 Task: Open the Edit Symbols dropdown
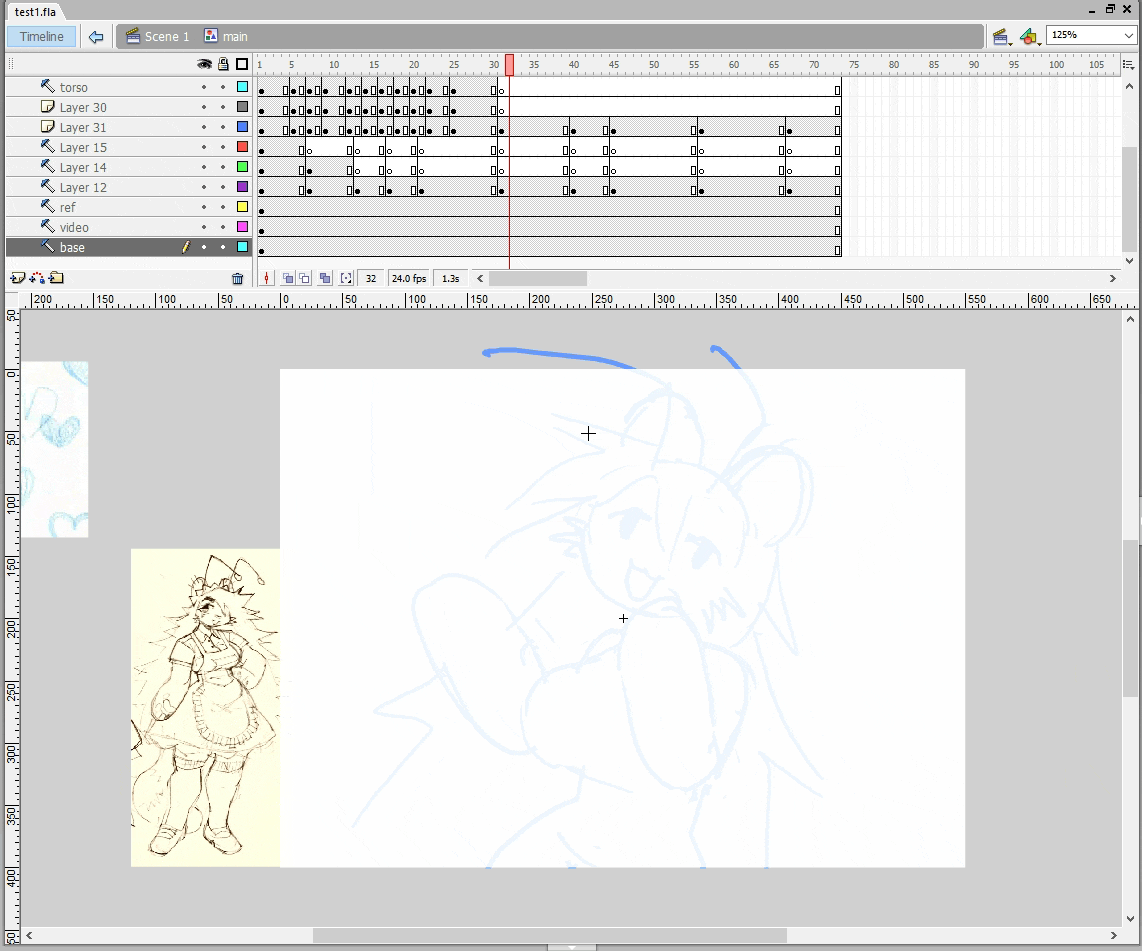pos(1030,37)
